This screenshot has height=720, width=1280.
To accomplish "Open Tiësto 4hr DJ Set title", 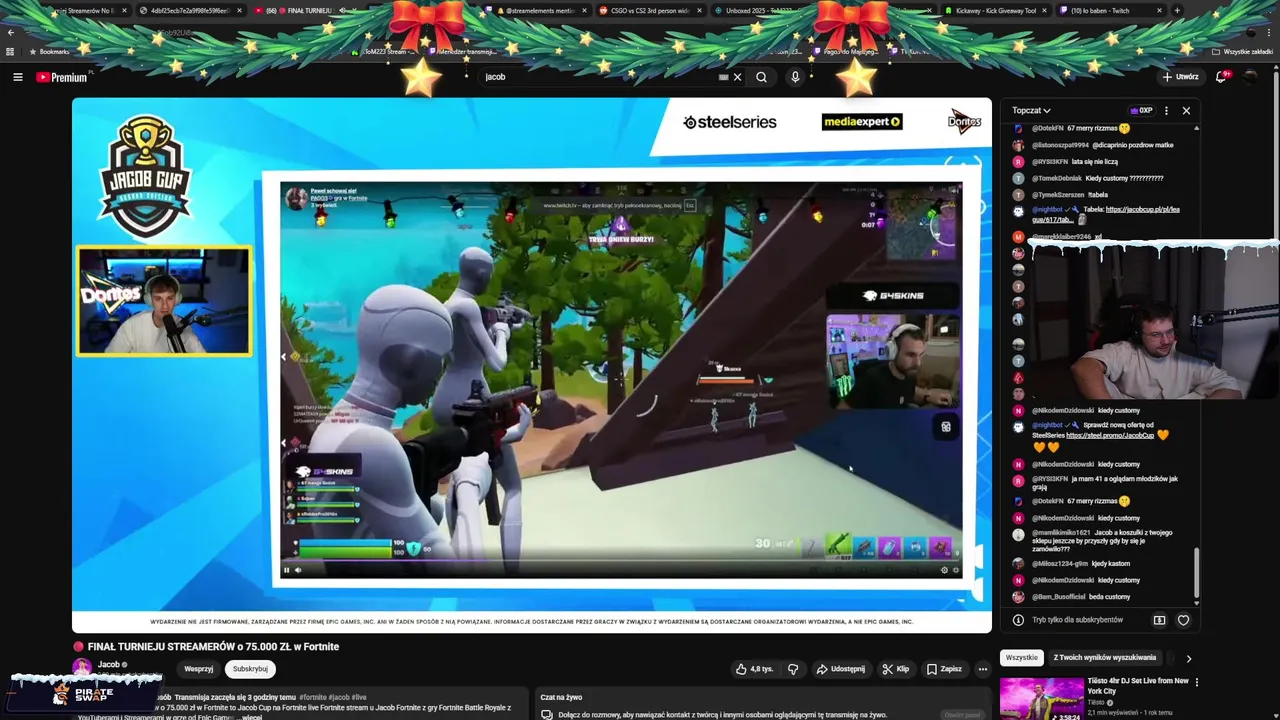I will click(1138, 686).
